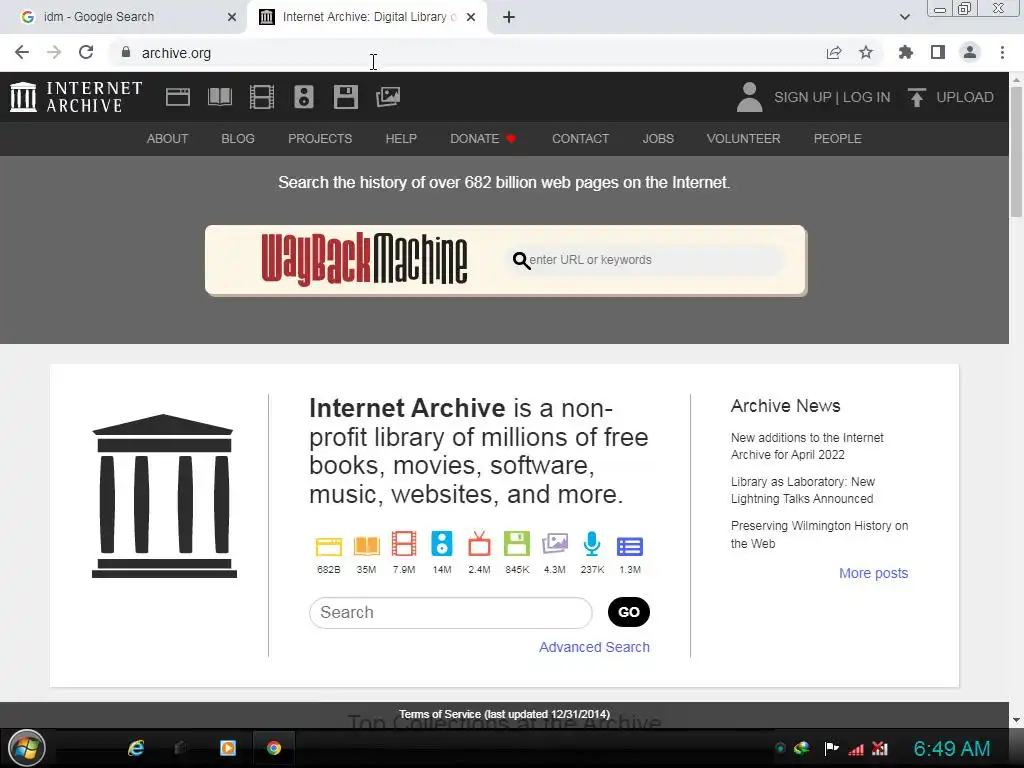Screen dimensions: 1024x768
Task: Open the PROJECTS menu item
Action: point(320,138)
